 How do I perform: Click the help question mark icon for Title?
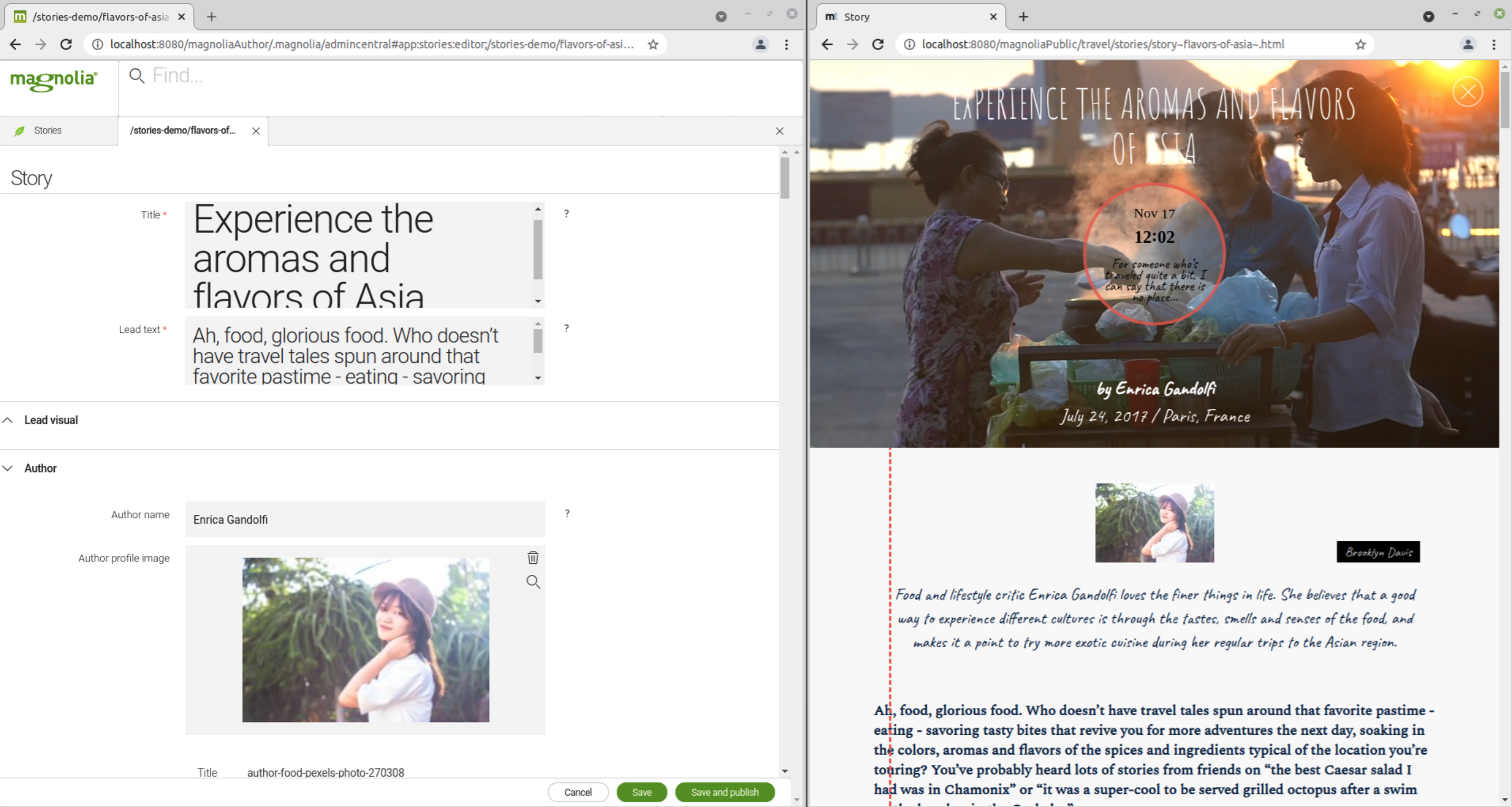pos(566,213)
